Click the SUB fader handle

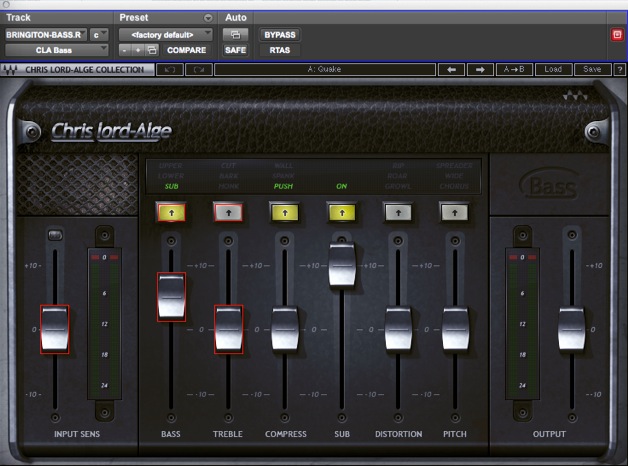point(342,265)
